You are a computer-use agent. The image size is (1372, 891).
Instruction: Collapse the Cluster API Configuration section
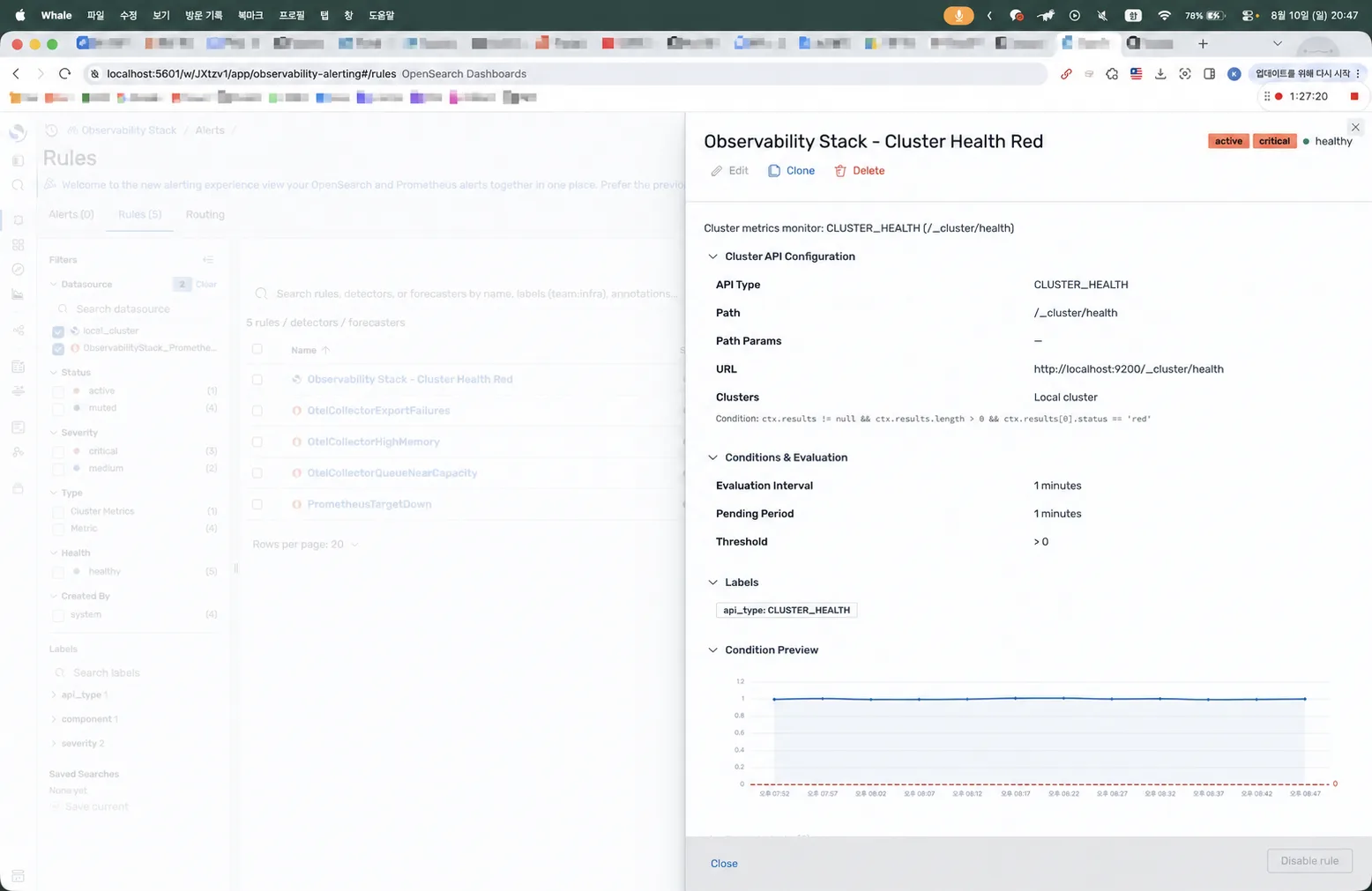[712, 256]
